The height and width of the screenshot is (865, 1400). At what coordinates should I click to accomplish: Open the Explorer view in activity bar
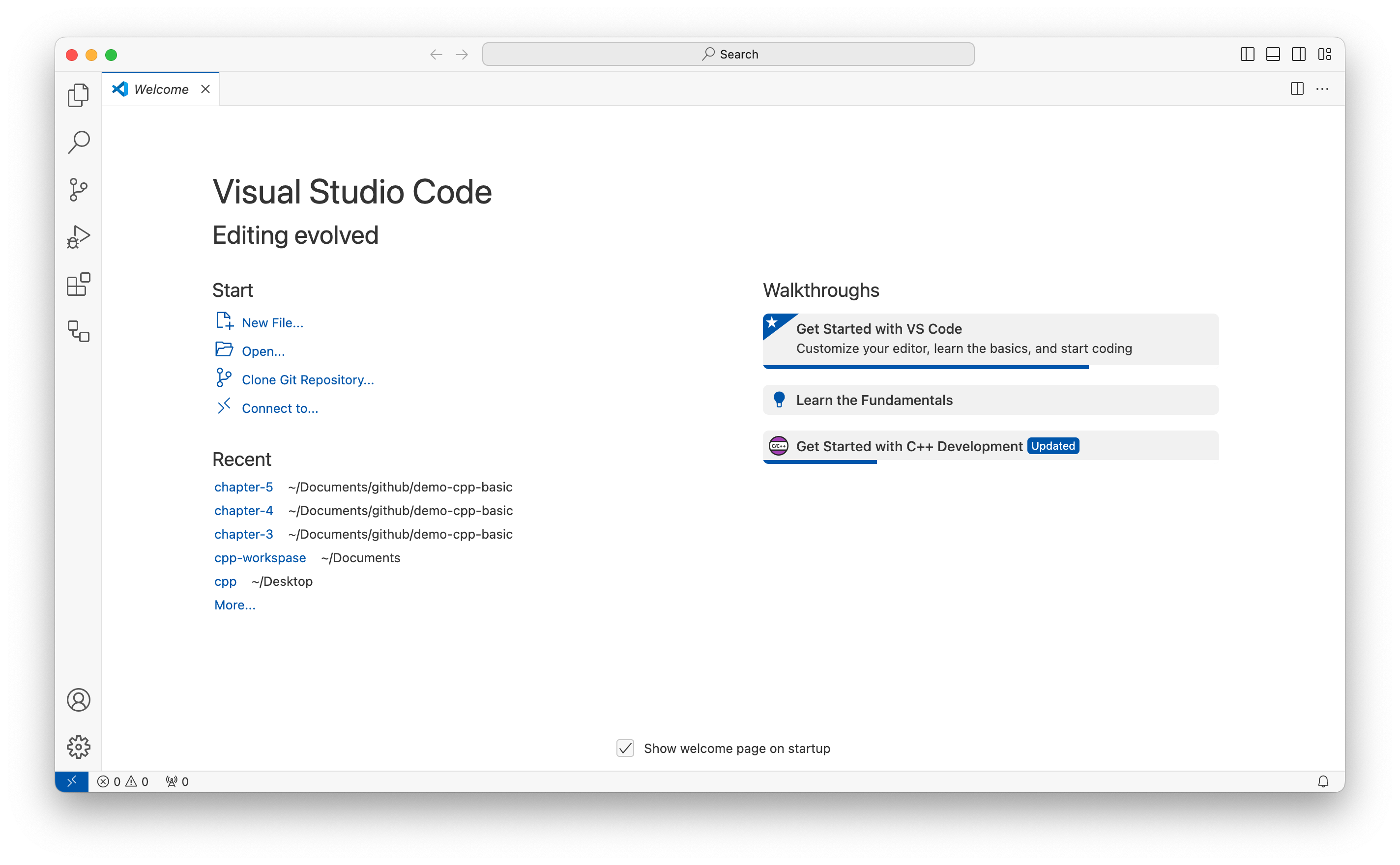[78, 95]
